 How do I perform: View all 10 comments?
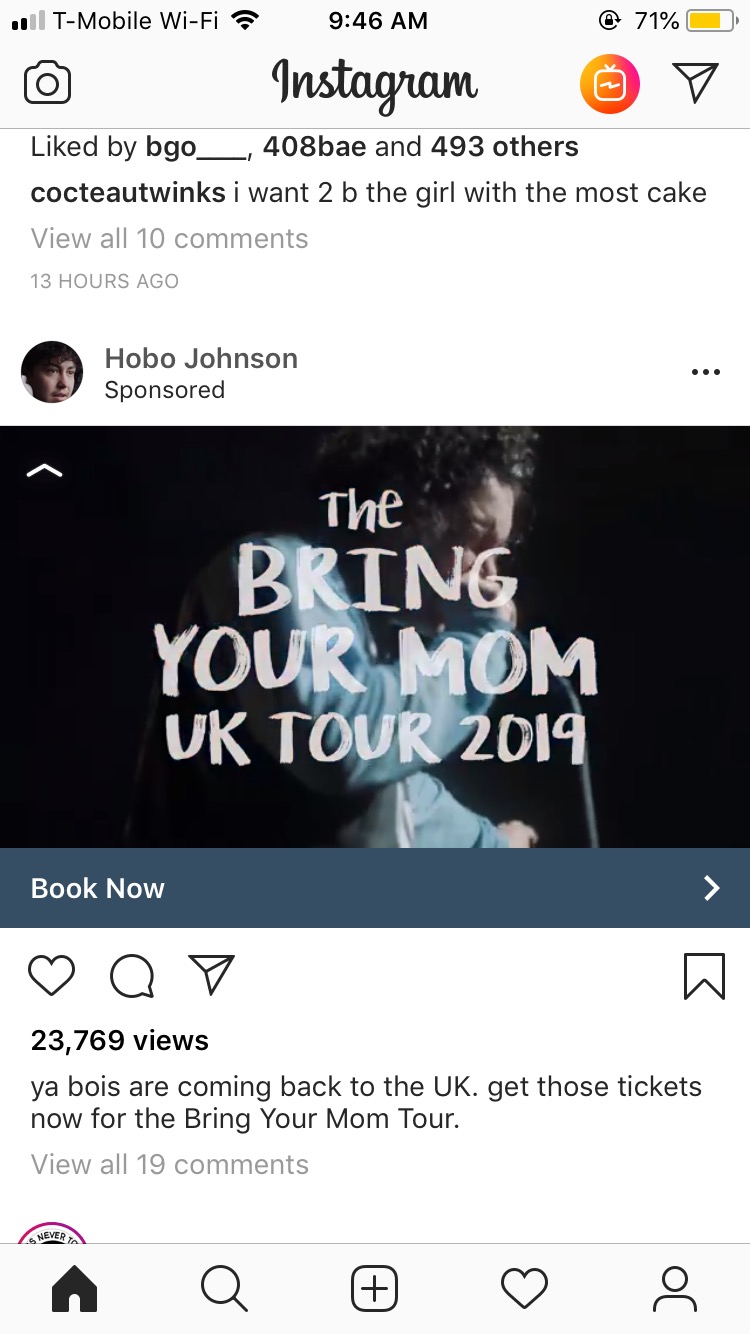(170, 238)
